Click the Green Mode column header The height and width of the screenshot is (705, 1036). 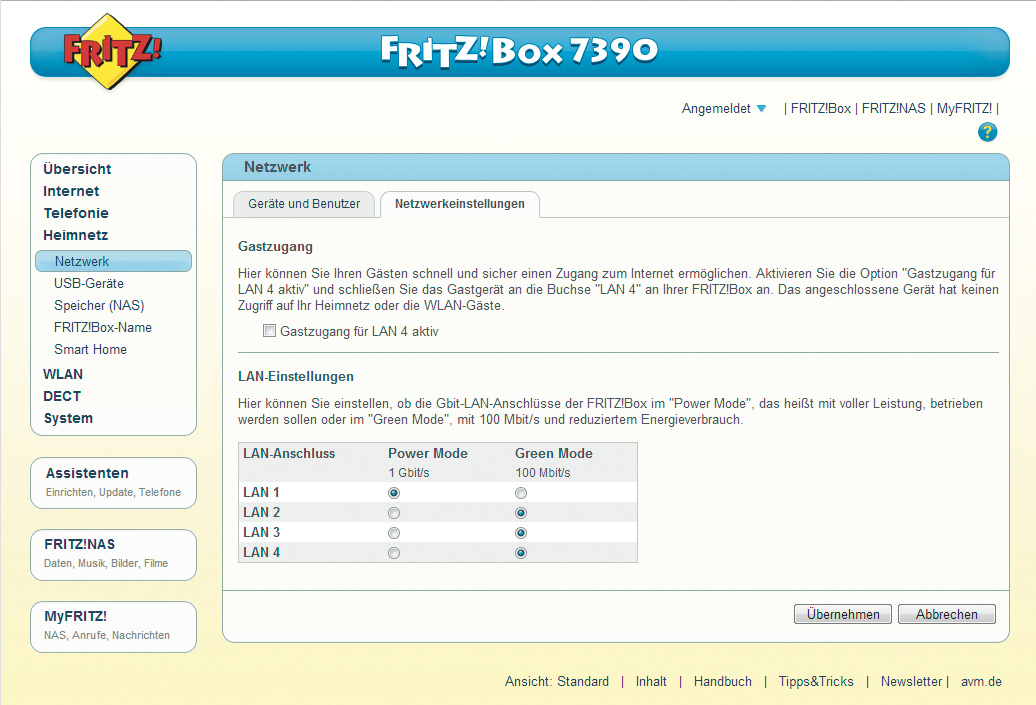point(554,453)
